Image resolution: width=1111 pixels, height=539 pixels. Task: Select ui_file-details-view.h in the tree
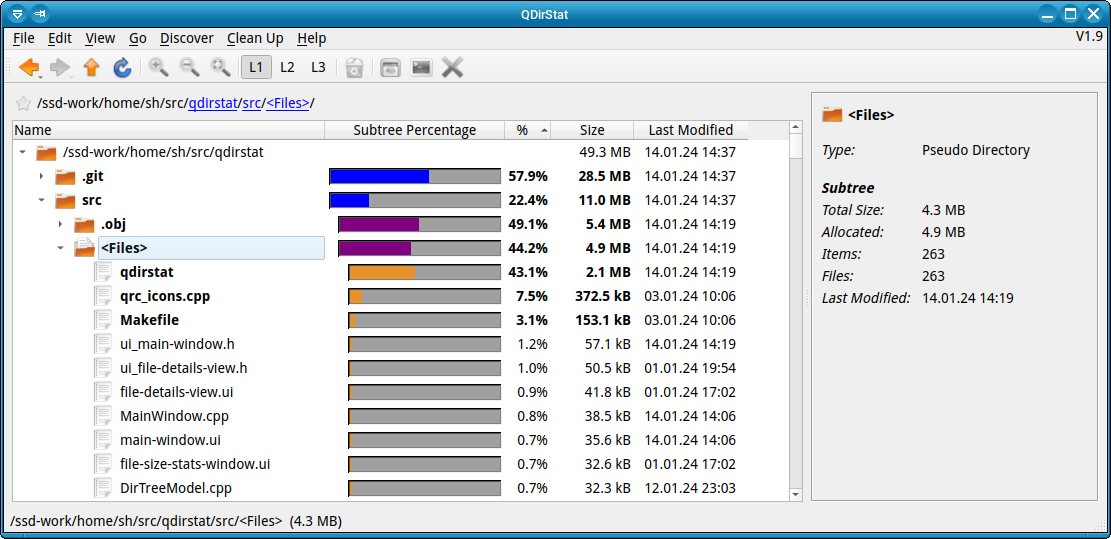(x=184, y=368)
